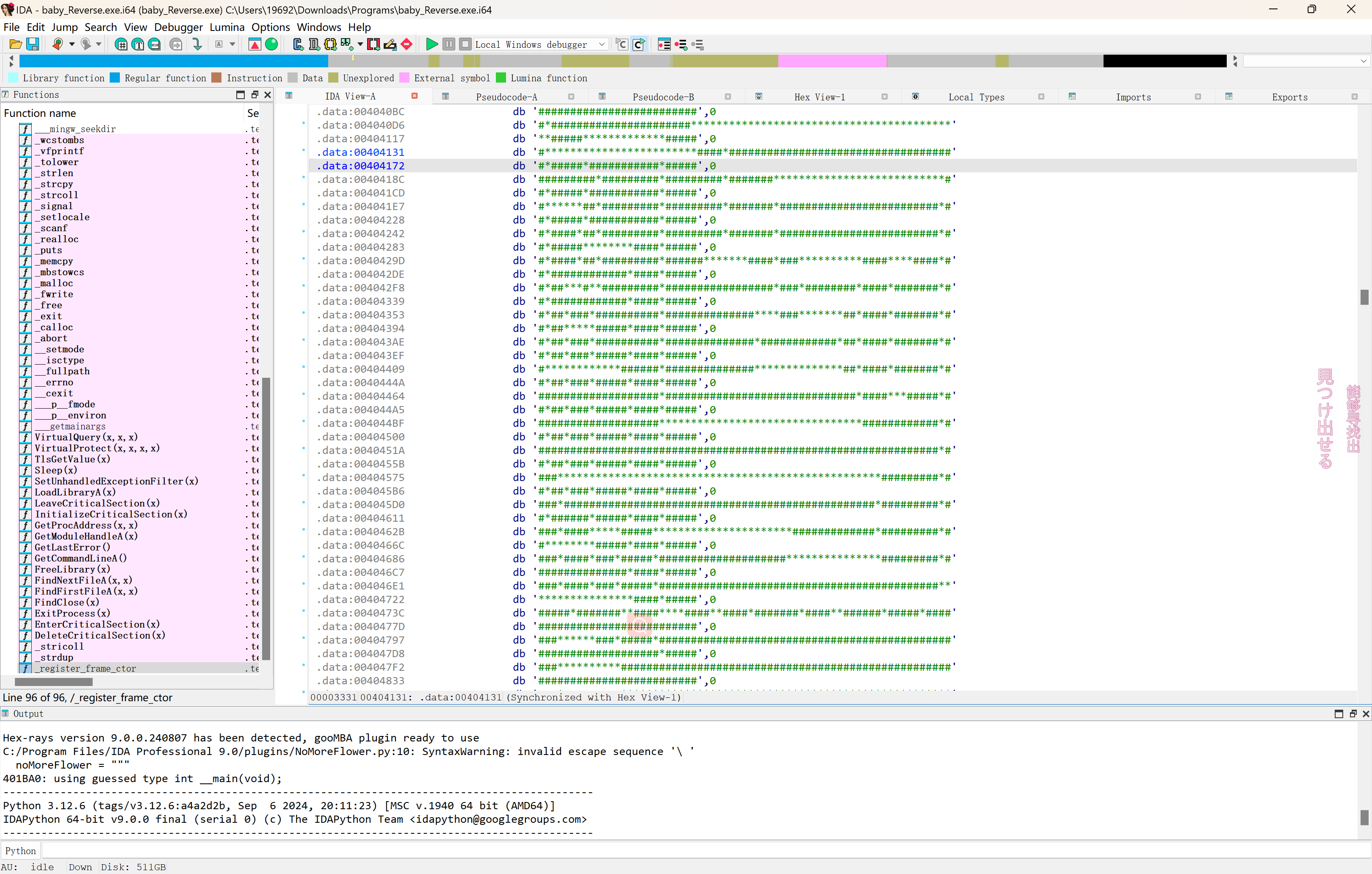Viewport: 1372px width, 874px height.
Task: Click the pause process button
Action: pos(449,44)
